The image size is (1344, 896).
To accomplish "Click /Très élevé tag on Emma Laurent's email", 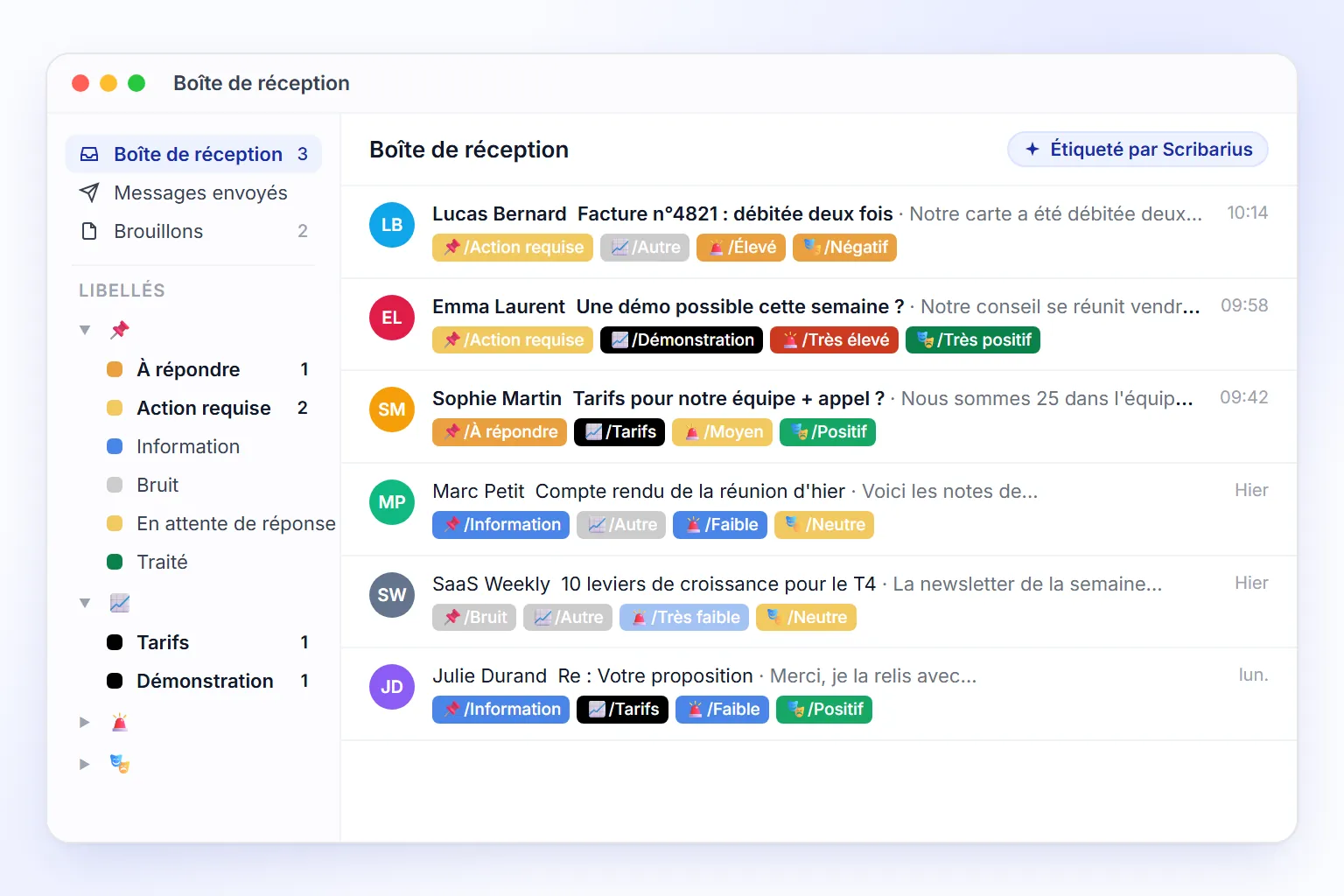I will (834, 340).
